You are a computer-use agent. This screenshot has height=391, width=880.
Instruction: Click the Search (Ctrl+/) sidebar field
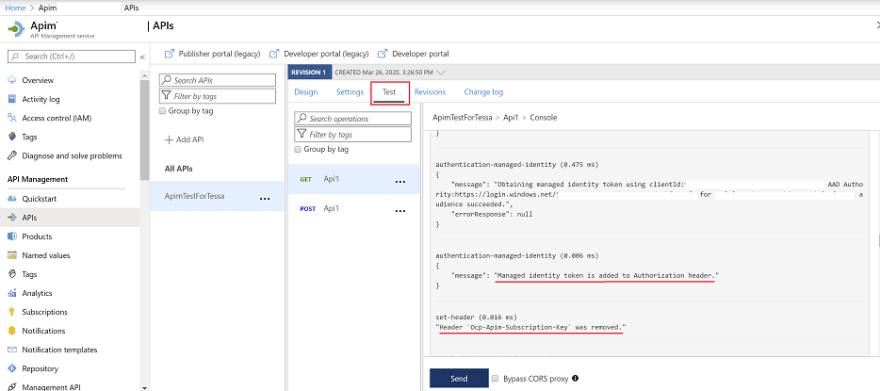click(71, 57)
